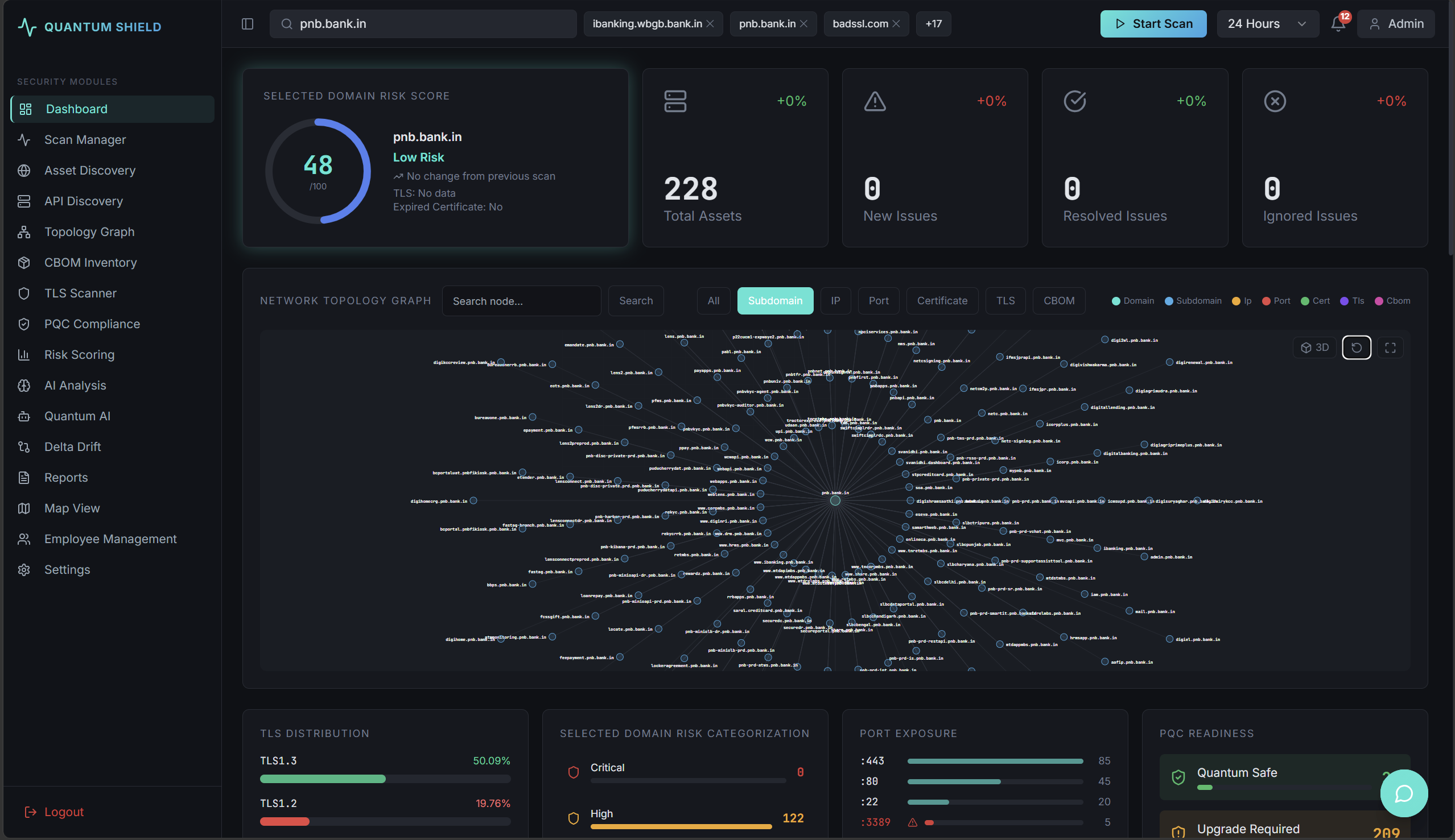This screenshot has height=840, width=1455.
Task: Expand topology graph to fullscreen
Action: pos(1390,347)
